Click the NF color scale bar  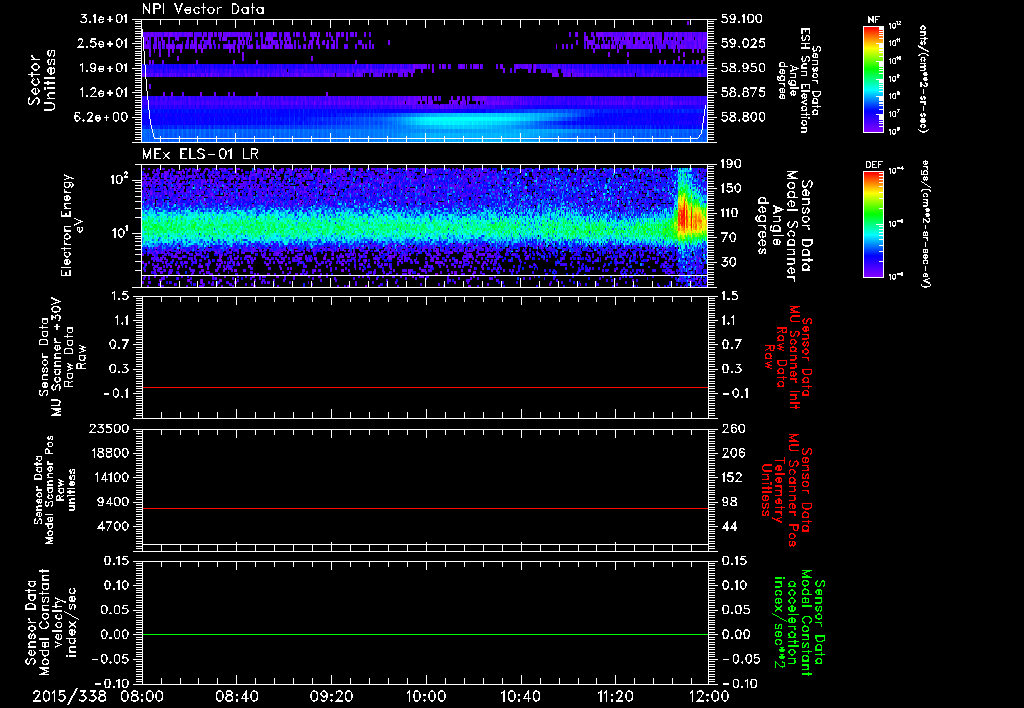point(871,78)
